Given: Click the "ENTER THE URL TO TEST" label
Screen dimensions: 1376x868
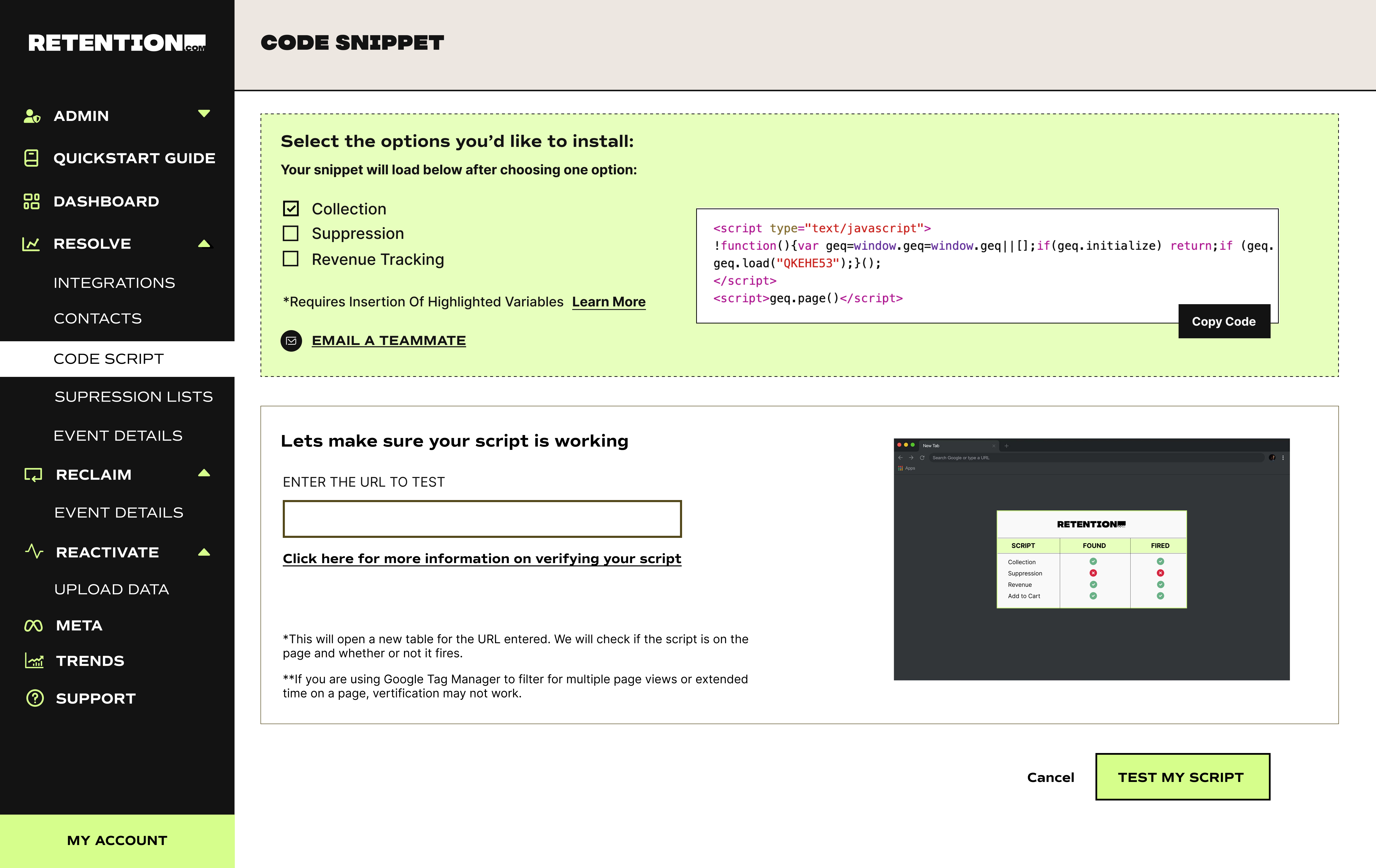Looking at the screenshot, I should (364, 482).
